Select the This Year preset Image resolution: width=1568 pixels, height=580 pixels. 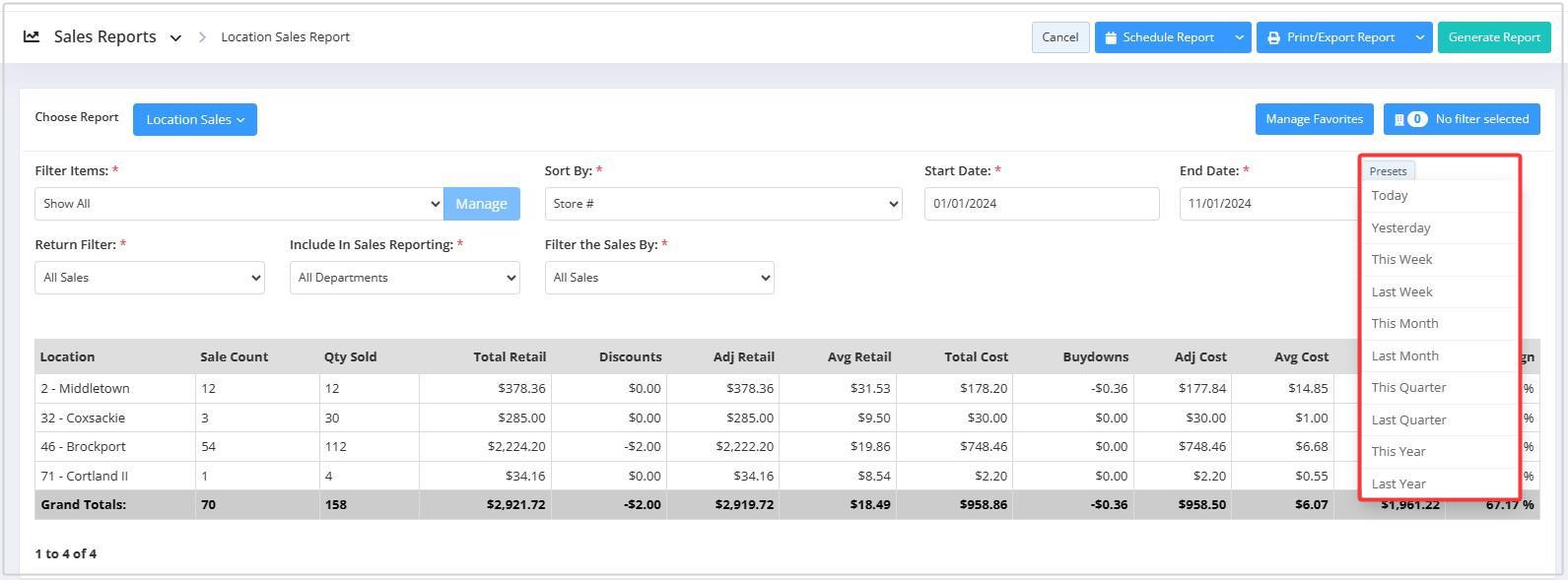pos(1438,452)
